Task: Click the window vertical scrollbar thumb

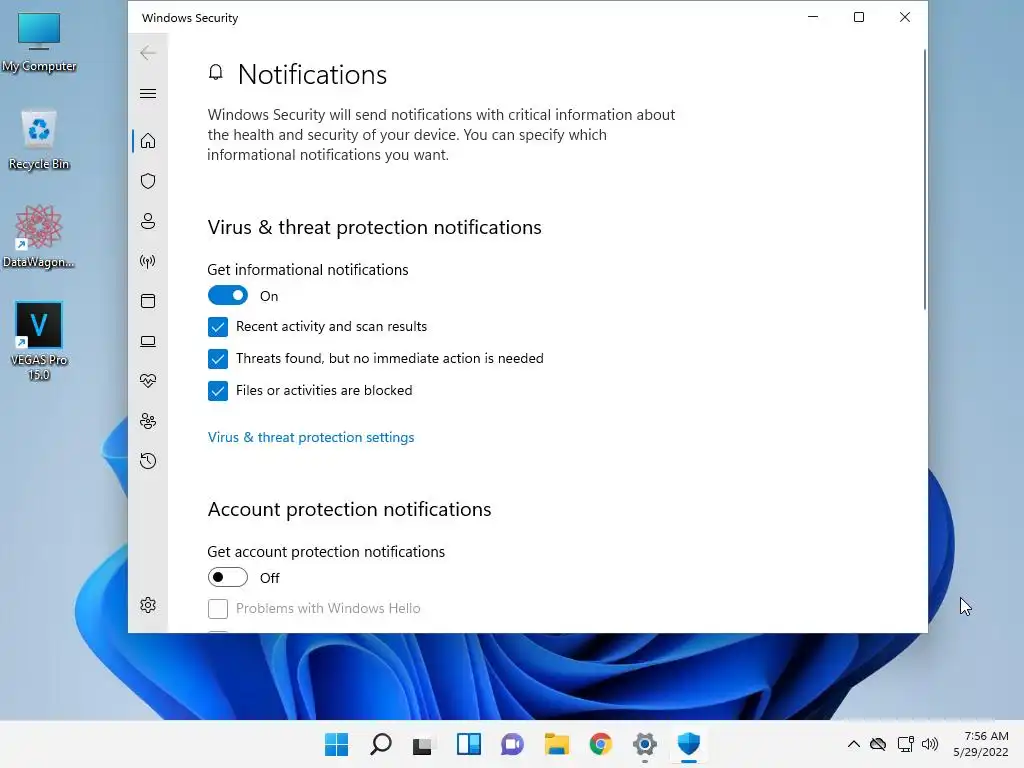Action: coord(925,180)
